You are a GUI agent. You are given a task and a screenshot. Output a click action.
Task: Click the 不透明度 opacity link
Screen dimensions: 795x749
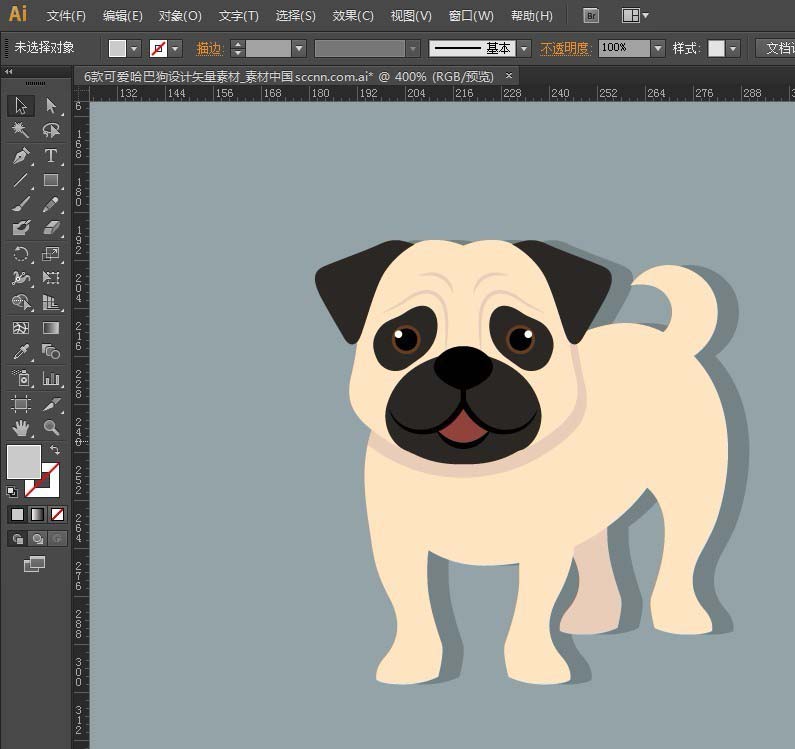click(x=565, y=48)
